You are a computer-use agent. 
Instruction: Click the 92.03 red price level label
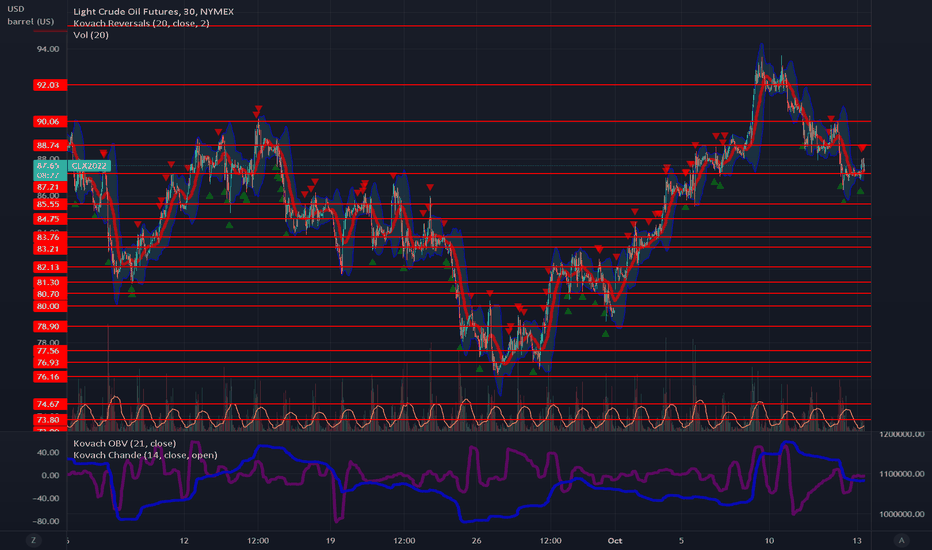[x=50, y=85]
